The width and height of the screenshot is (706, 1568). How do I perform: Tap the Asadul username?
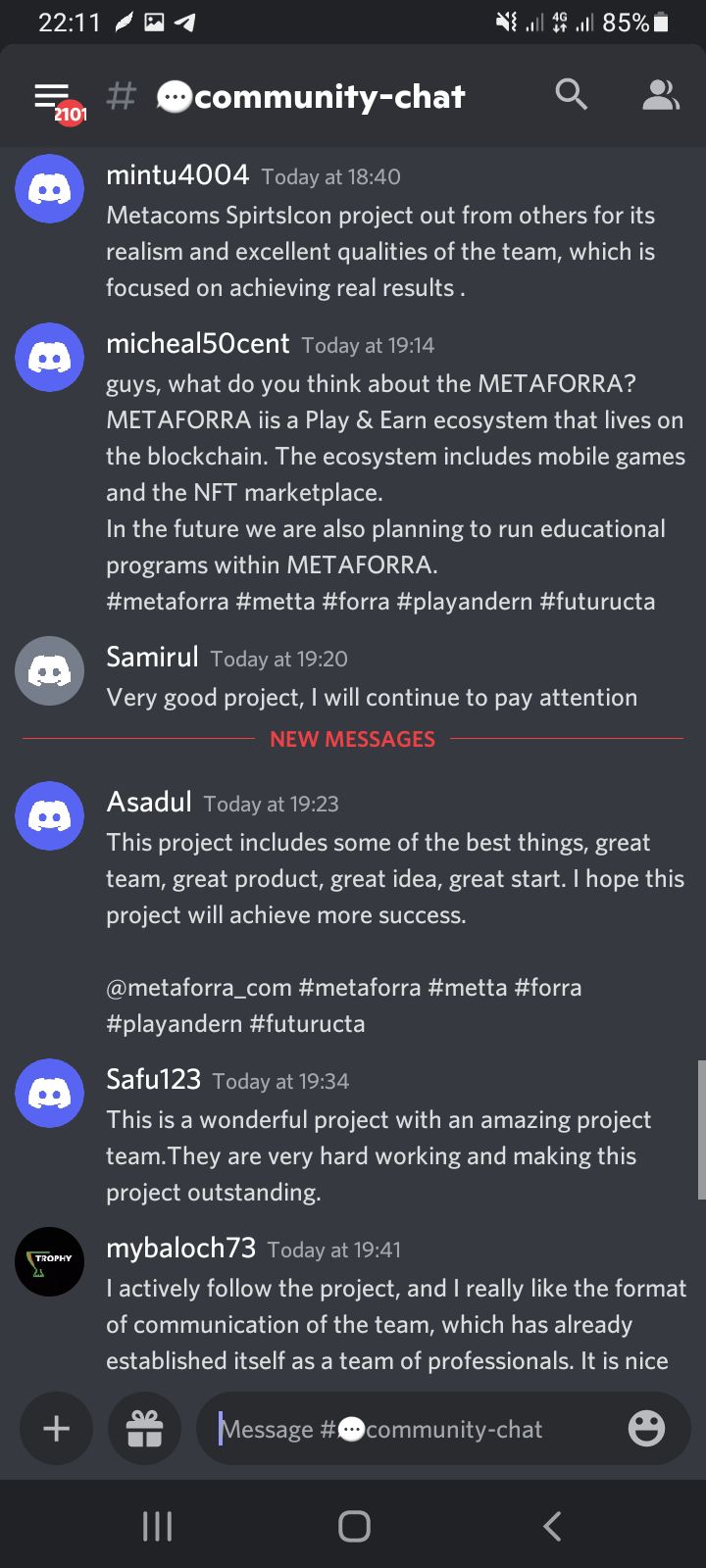(x=149, y=802)
